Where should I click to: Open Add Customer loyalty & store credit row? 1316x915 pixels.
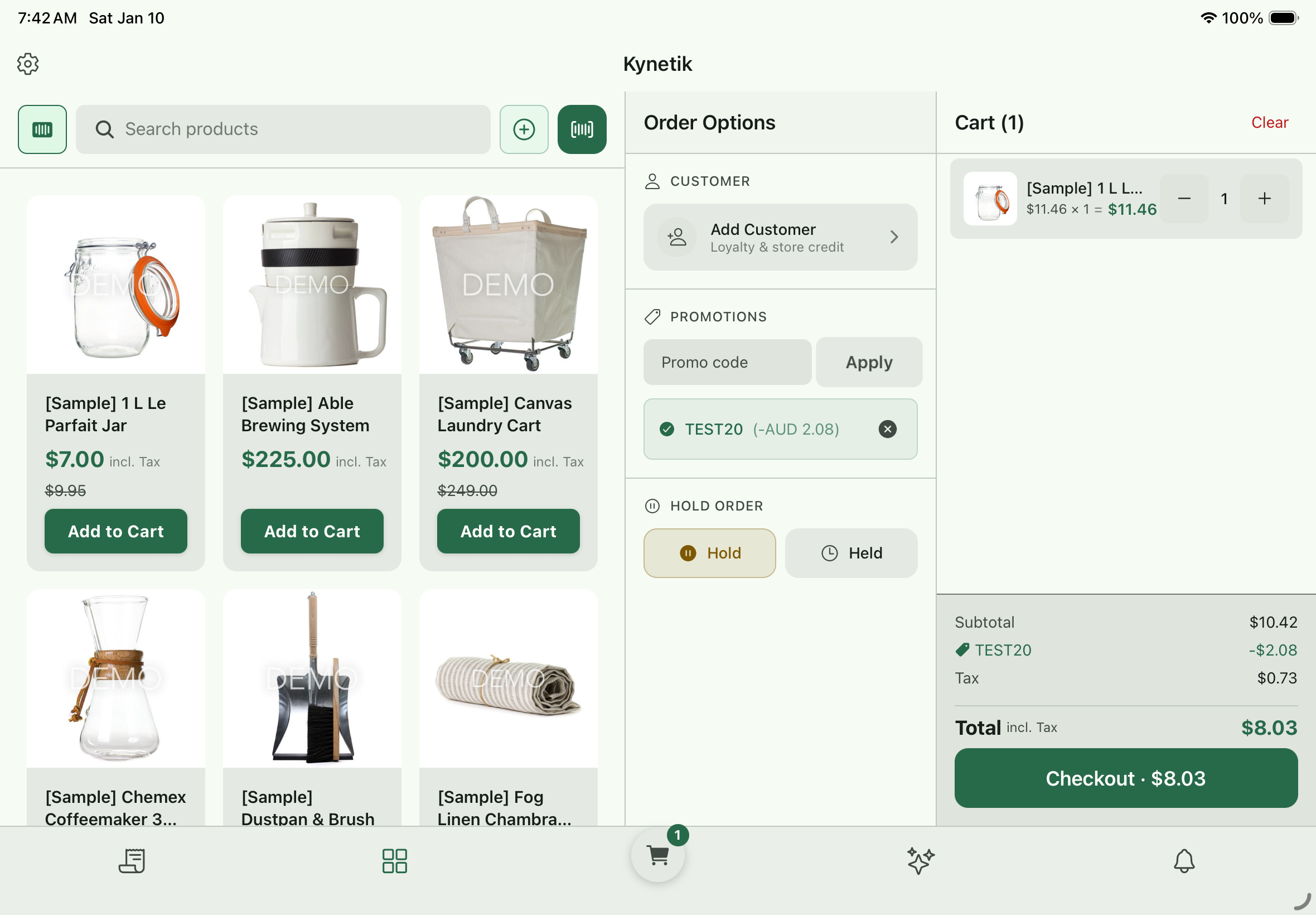(780, 237)
